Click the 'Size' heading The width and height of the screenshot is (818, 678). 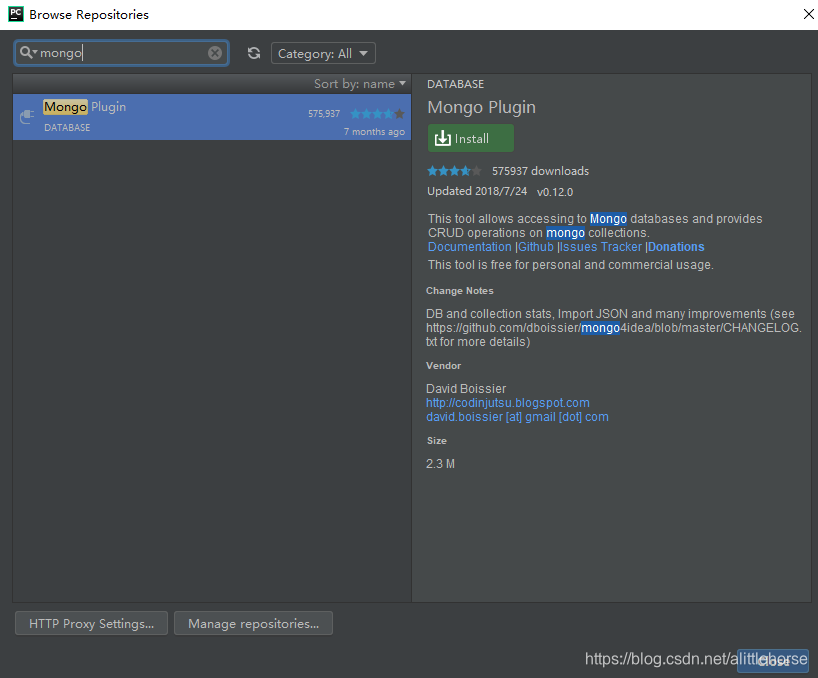click(x=437, y=441)
